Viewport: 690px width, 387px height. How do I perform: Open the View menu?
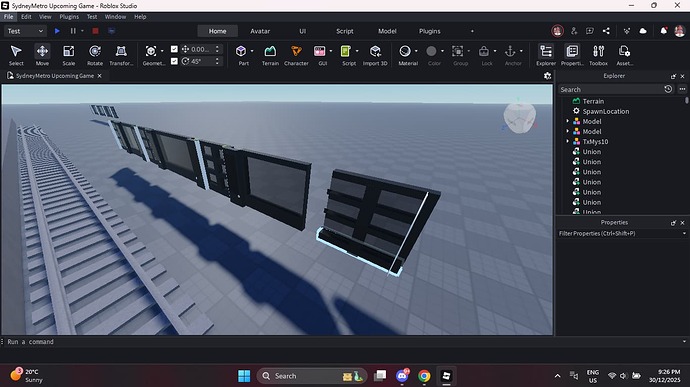[x=45, y=17]
